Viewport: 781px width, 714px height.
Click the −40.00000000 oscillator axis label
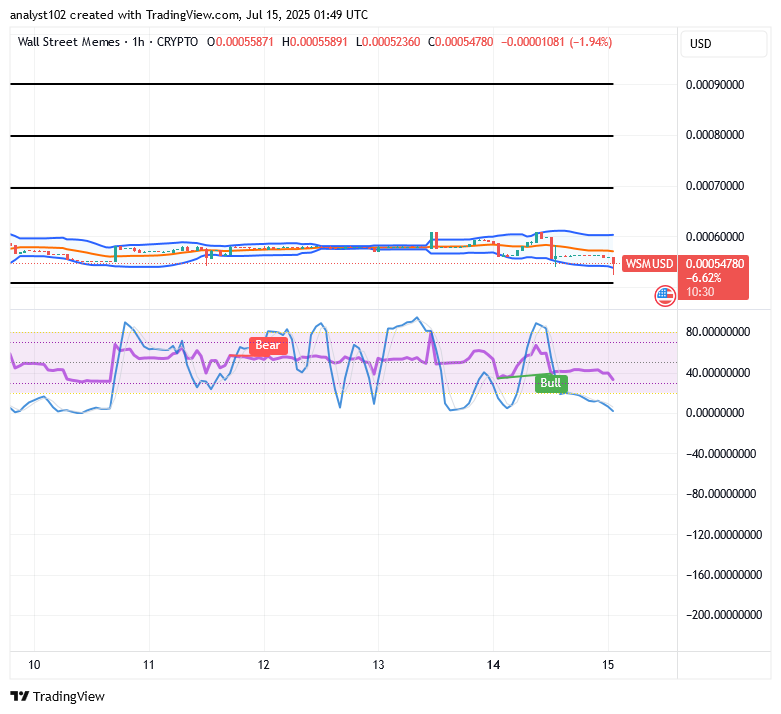721,454
